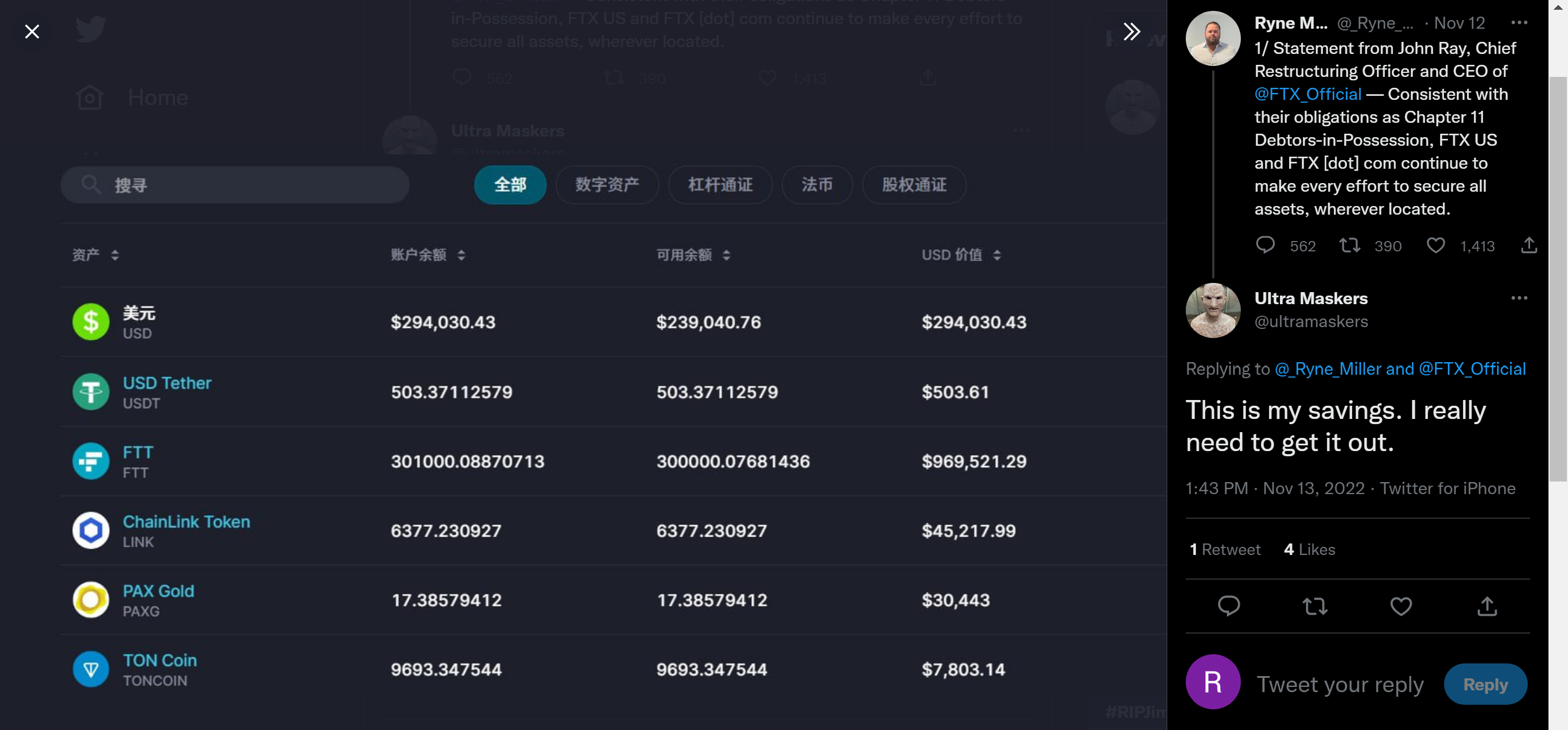Select the 股权通证 filter tab
This screenshot has width=1568, height=730.
point(914,184)
